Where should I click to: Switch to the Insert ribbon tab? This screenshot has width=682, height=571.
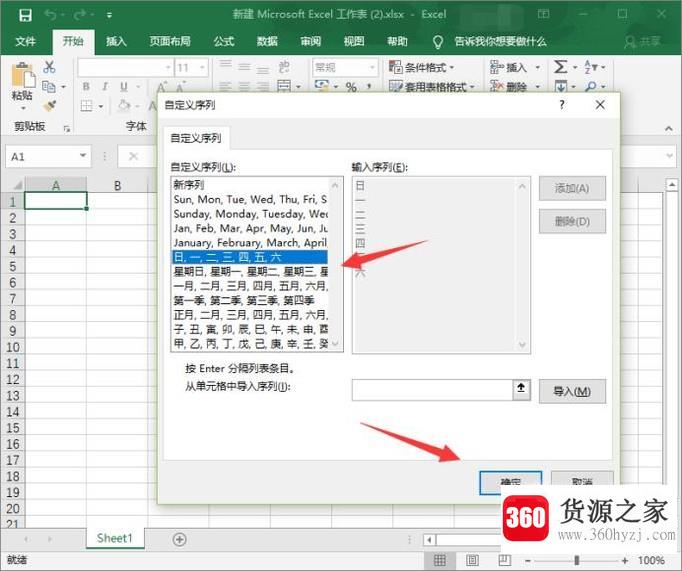pos(116,41)
